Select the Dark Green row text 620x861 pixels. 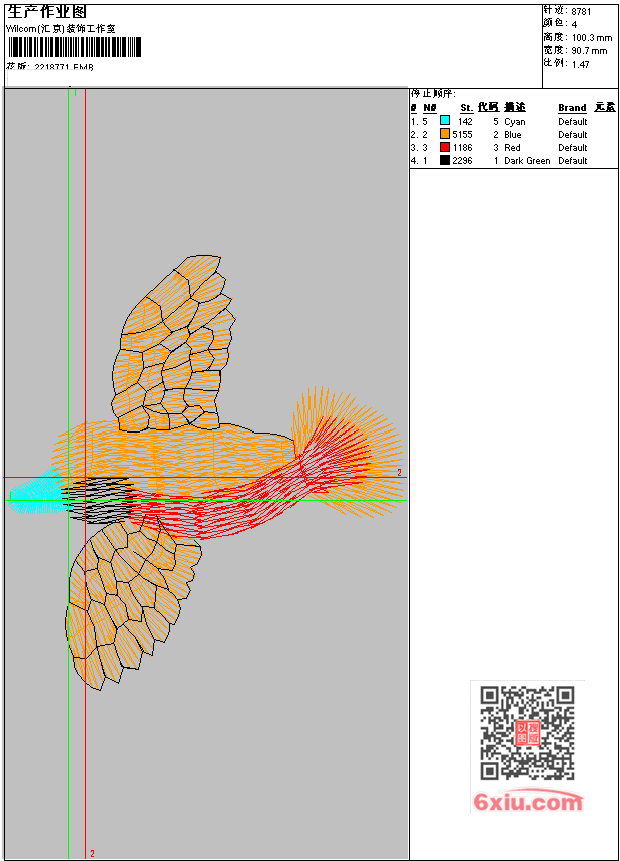pos(527,160)
